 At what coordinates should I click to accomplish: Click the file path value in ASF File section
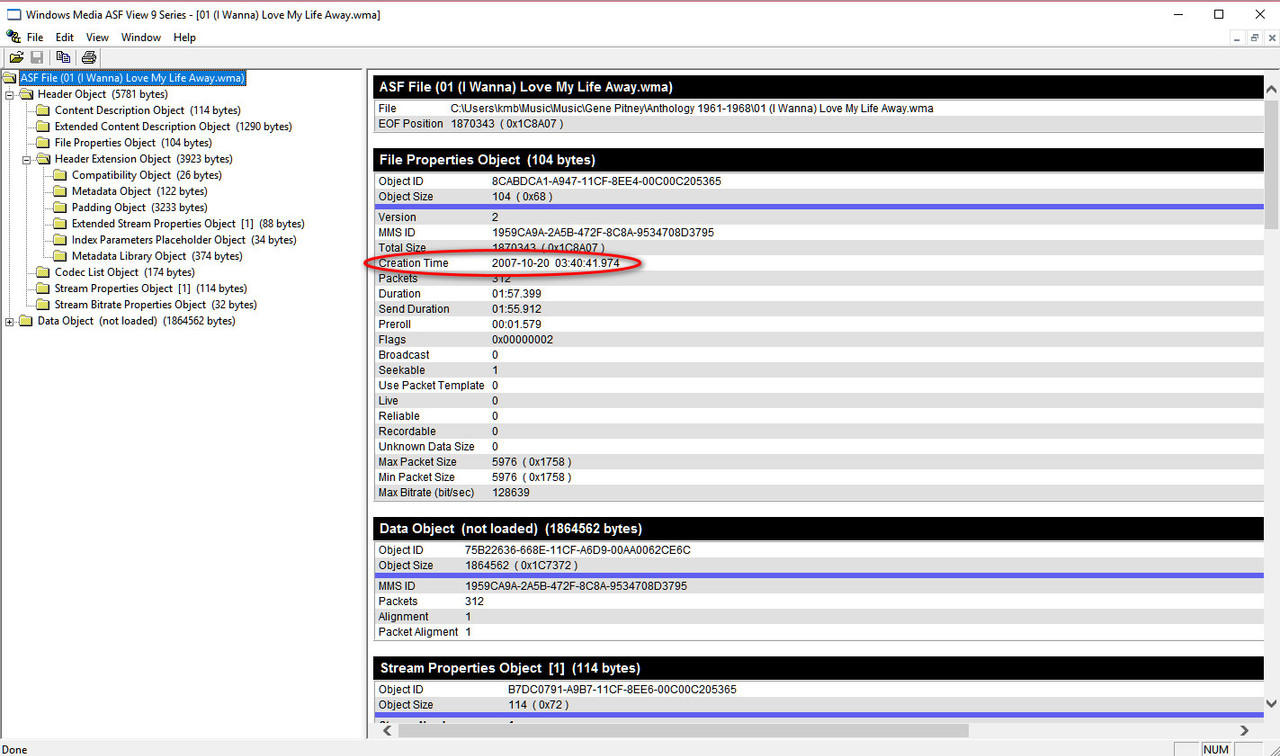coord(692,108)
